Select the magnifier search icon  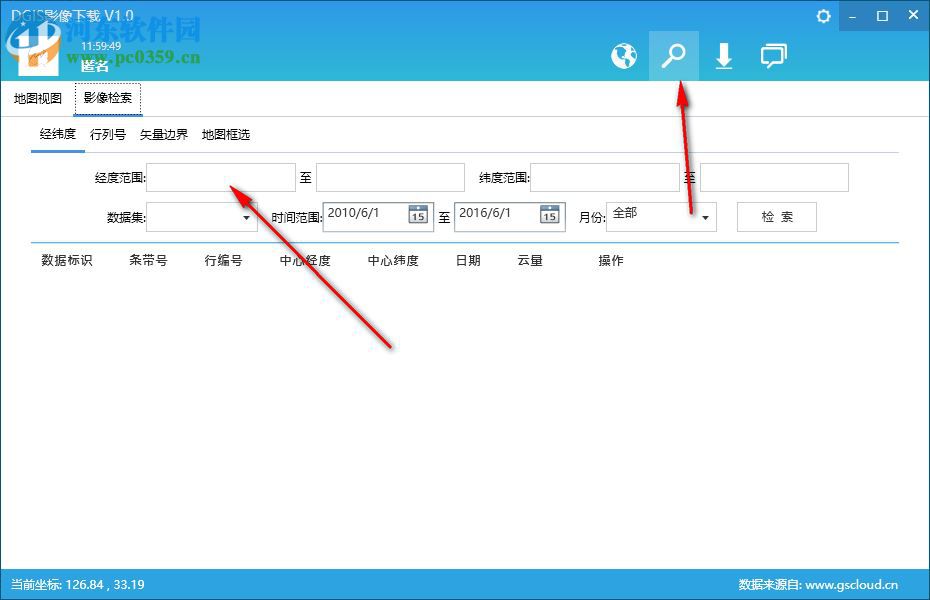(x=674, y=56)
